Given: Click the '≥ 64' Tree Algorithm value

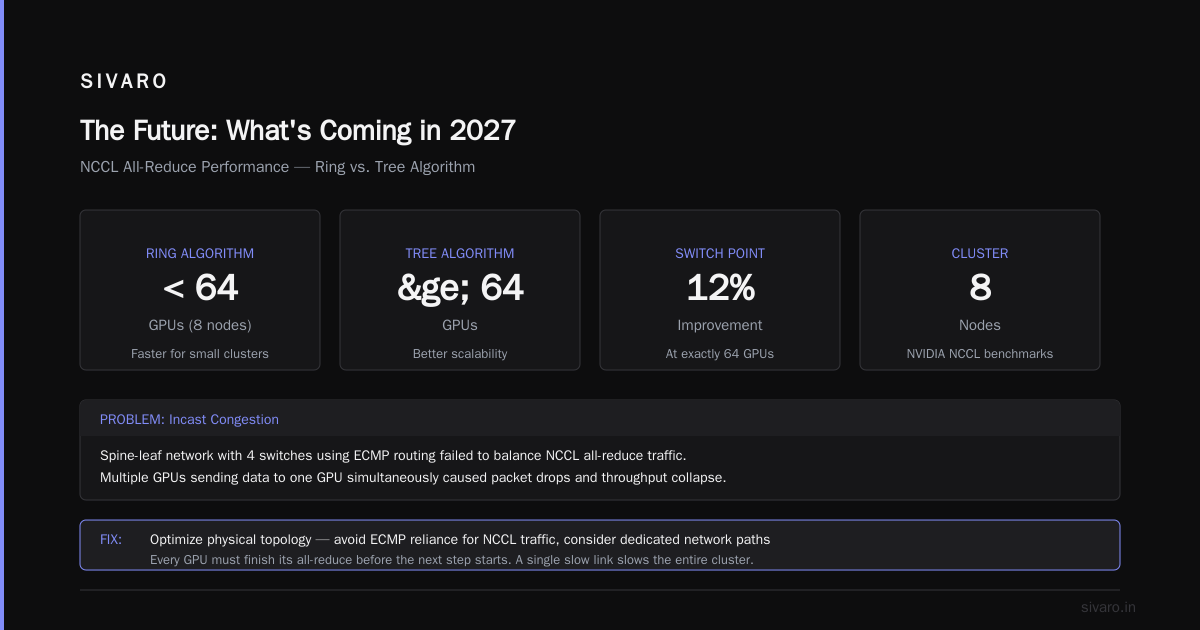Looking at the screenshot, I should 460,288.
